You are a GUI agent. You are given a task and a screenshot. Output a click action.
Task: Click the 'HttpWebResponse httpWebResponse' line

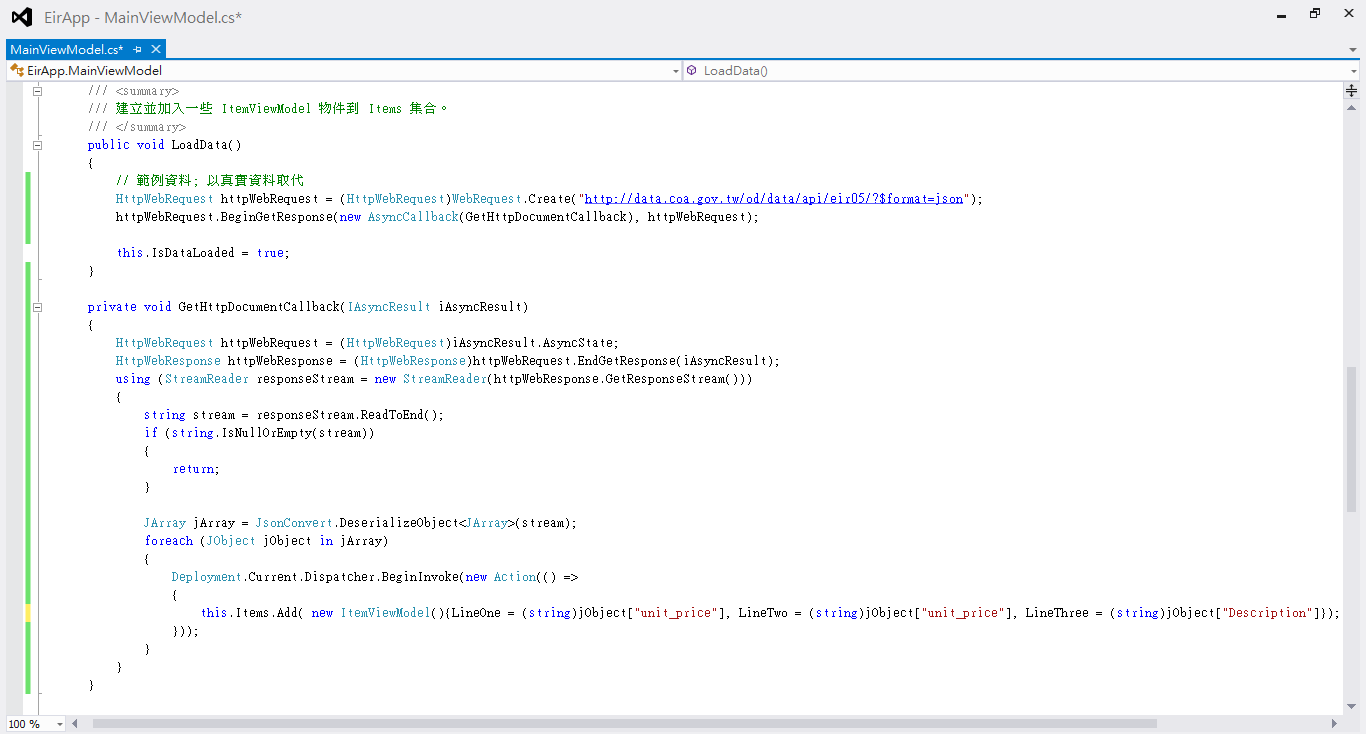click(447, 361)
